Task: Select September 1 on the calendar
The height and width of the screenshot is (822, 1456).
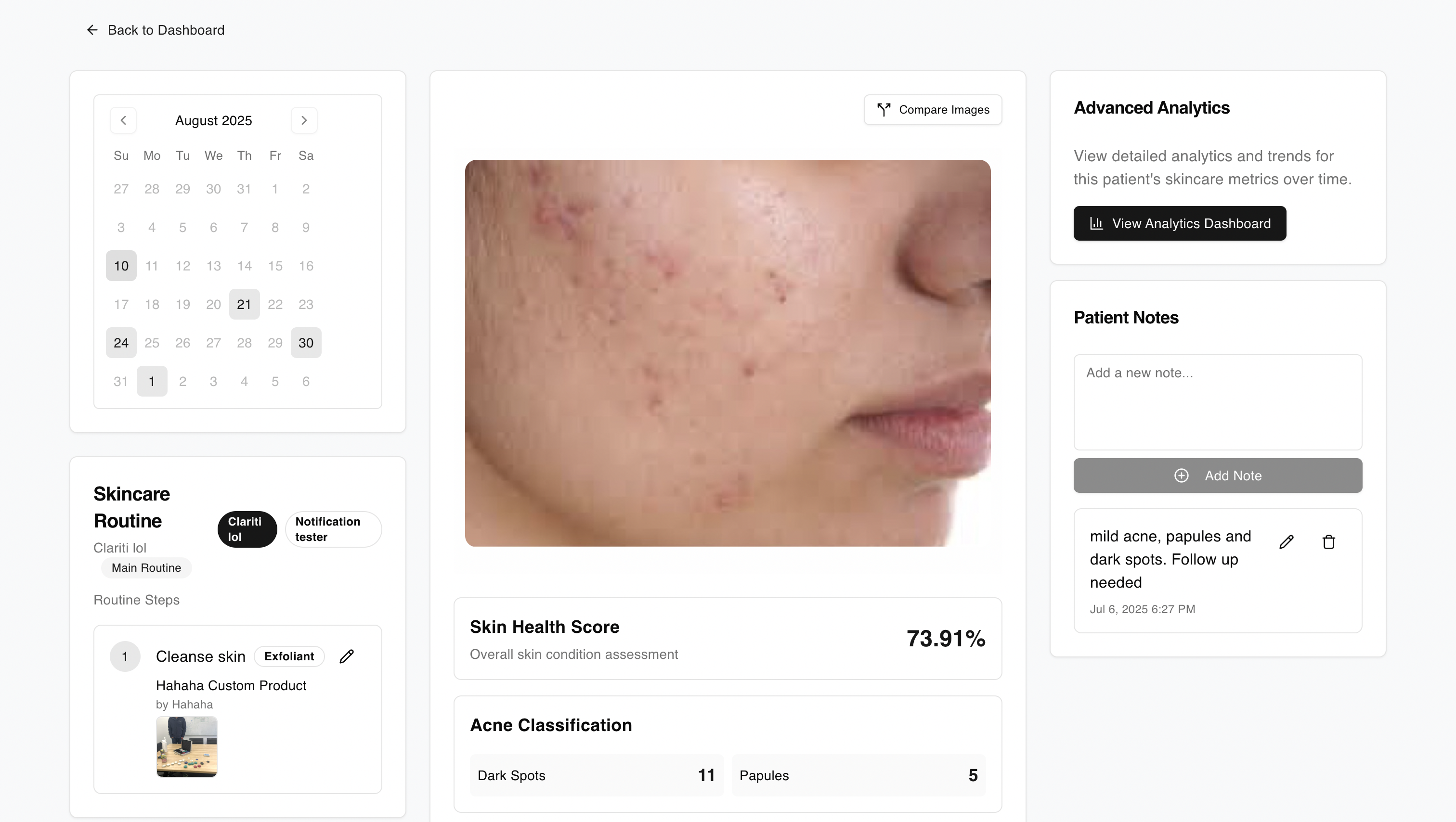Action: click(152, 381)
